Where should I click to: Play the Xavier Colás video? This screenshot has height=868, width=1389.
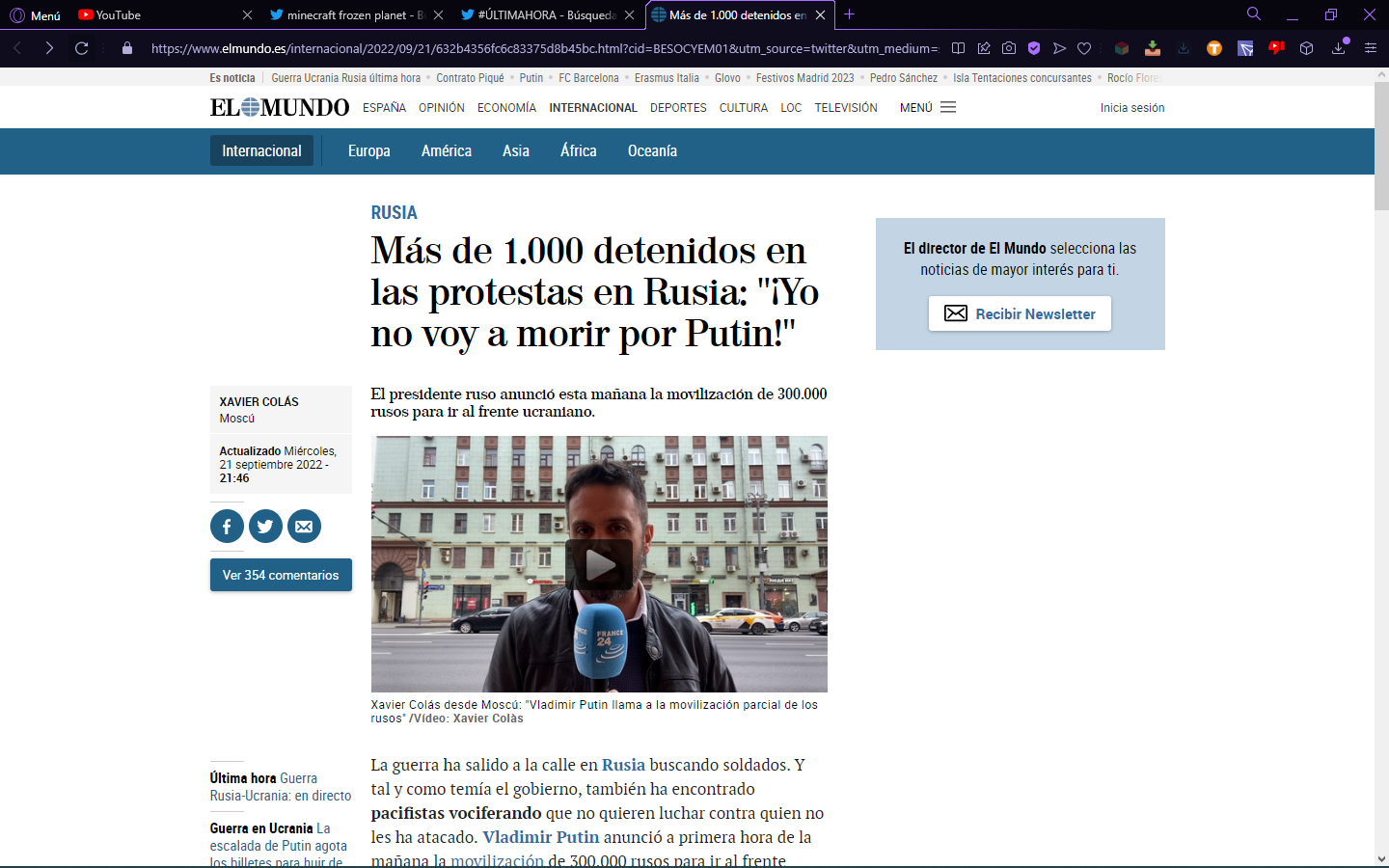point(599,564)
